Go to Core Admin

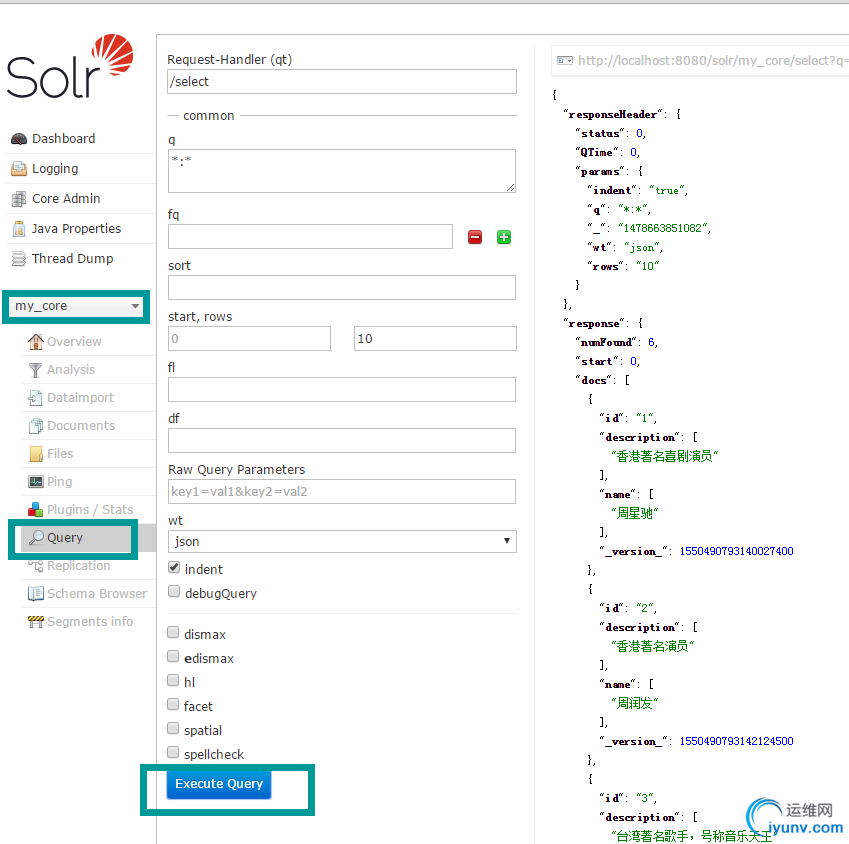(x=66, y=199)
